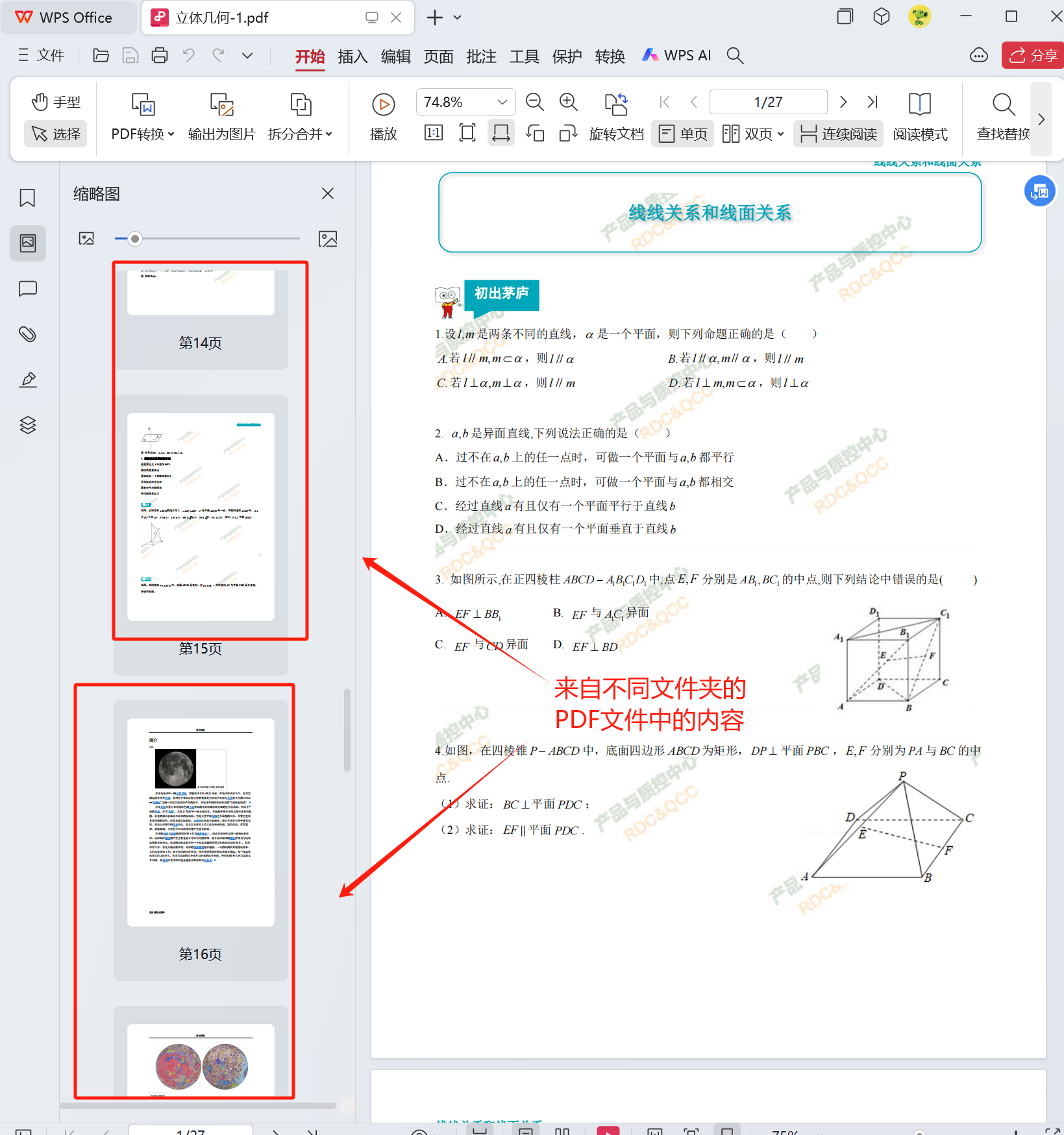Click the red 分享 share button
1064x1135 pixels.
point(1033,56)
